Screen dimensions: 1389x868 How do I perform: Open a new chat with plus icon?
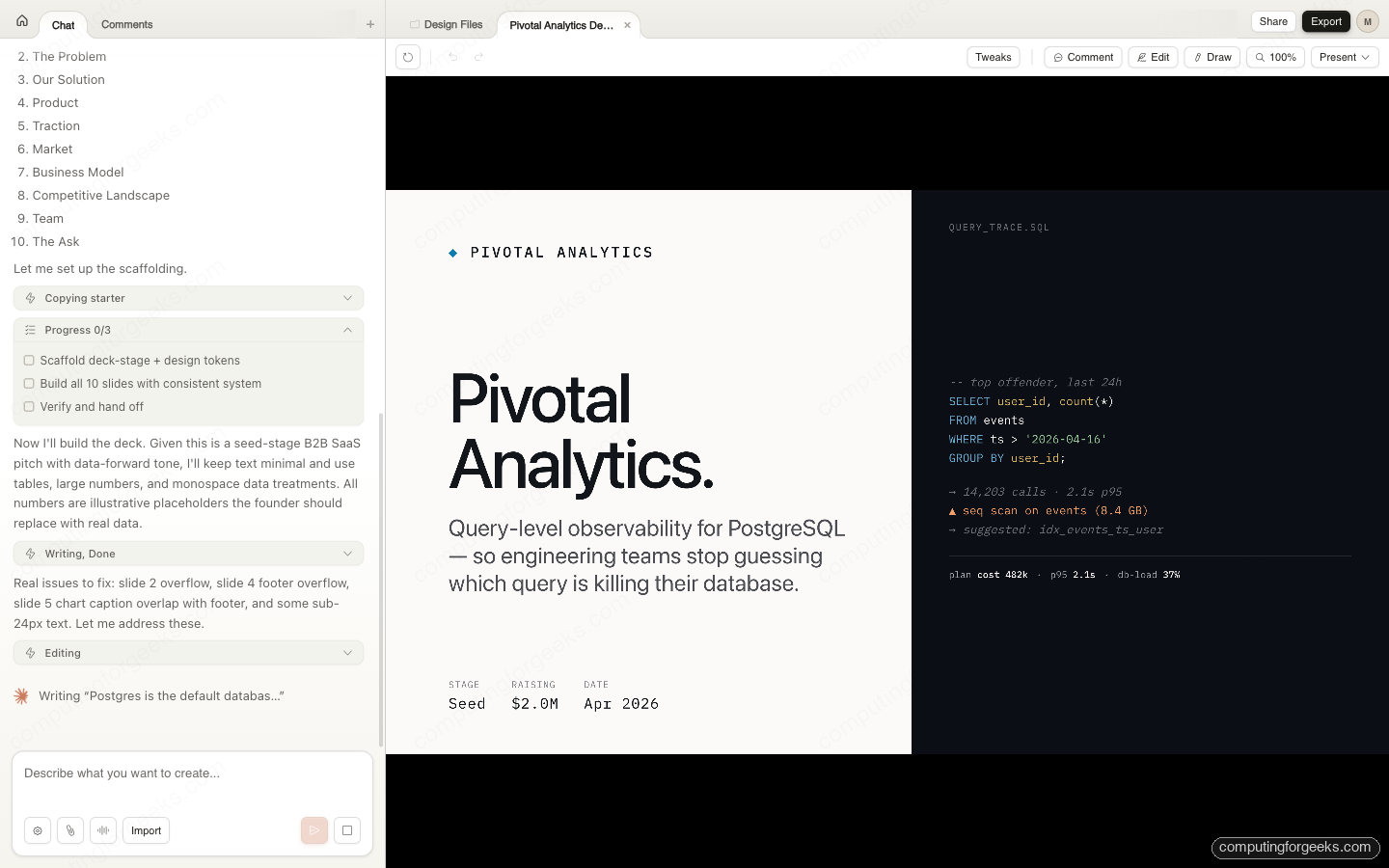pos(370,24)
